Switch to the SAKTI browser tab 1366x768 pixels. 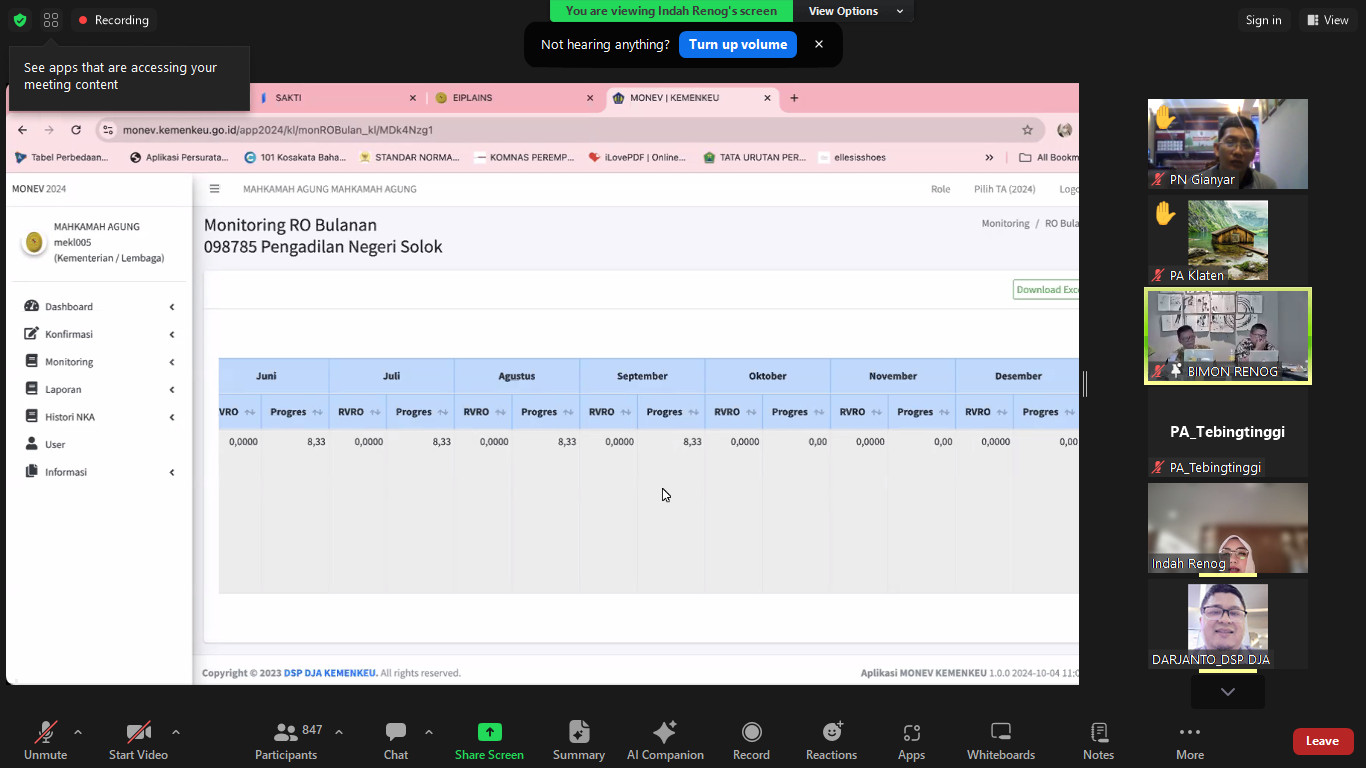click(x=335, y=98)
